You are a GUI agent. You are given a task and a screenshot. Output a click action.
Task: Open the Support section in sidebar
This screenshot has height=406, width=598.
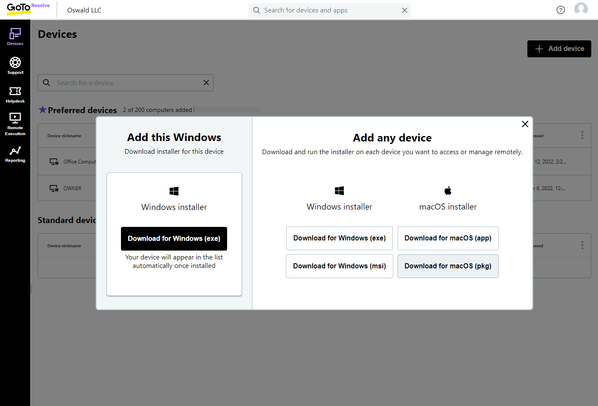15,65
